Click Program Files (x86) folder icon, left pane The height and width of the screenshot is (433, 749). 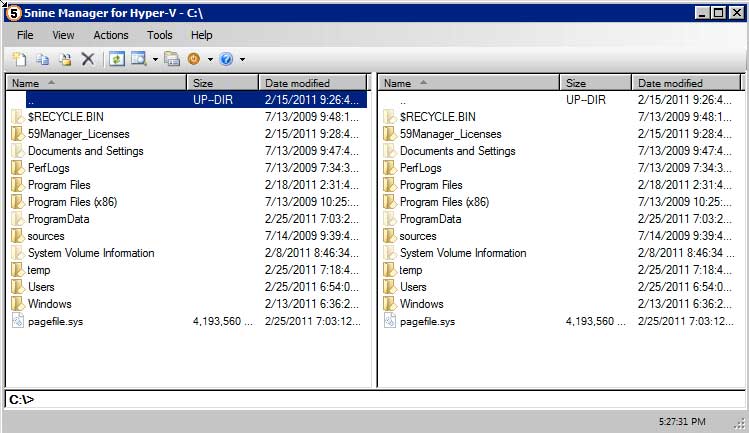pyautogui.click(x=17, y=202)
